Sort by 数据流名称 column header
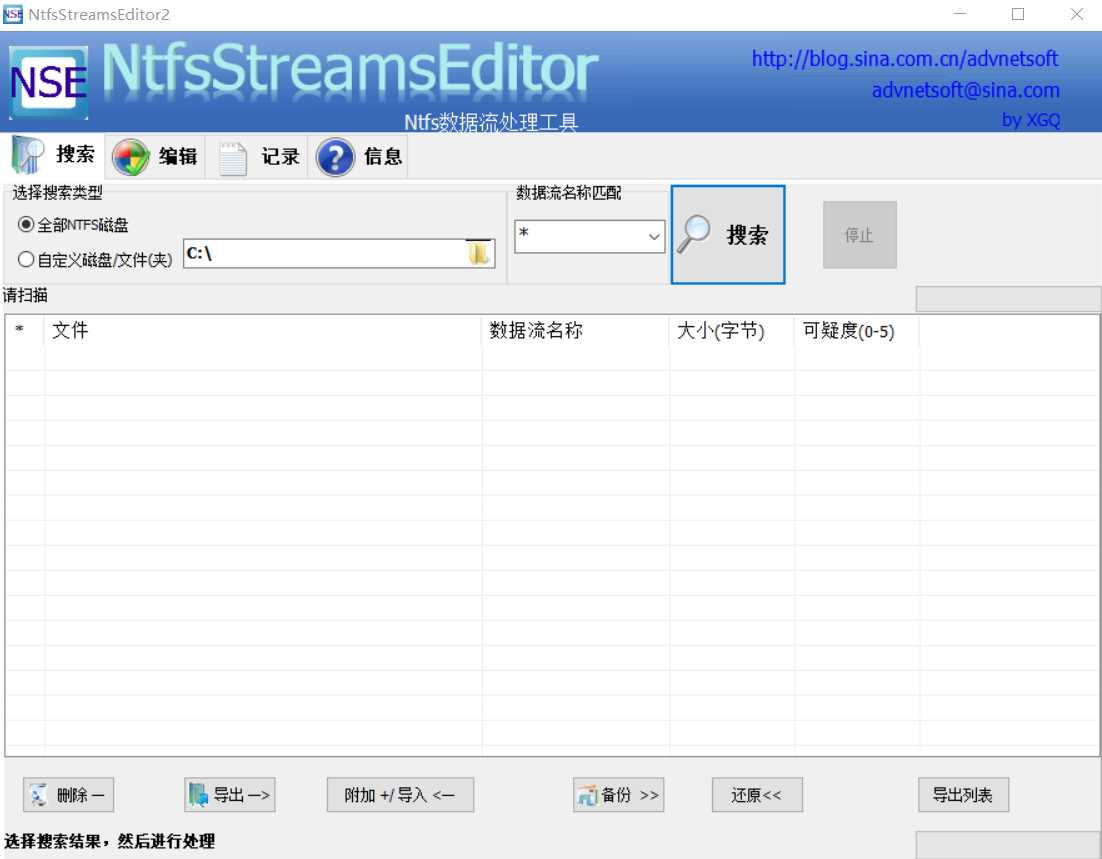This screenshot has height=859, width=1102. tap(576, 330)
